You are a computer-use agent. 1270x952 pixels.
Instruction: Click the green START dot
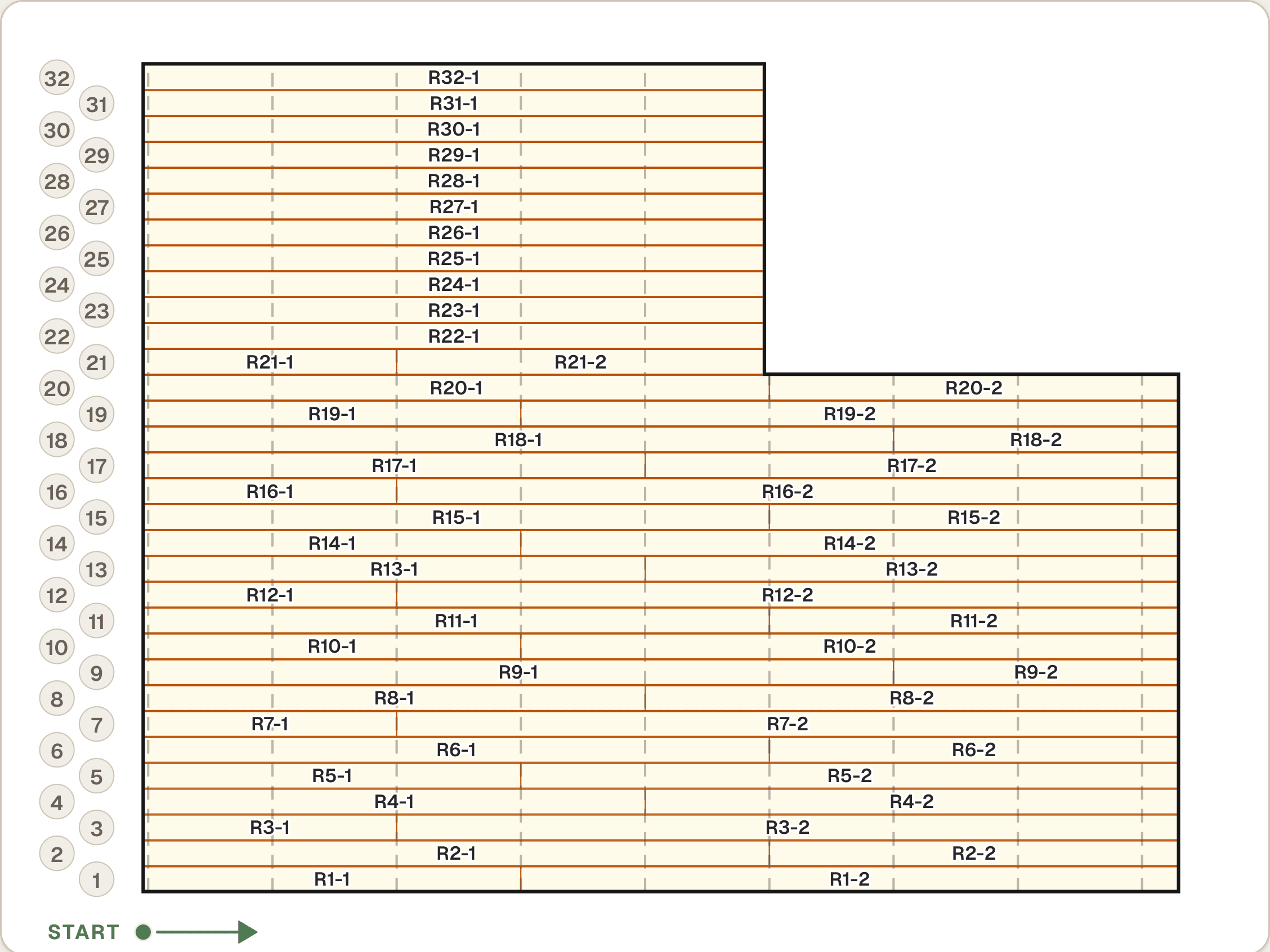(144, 932)
